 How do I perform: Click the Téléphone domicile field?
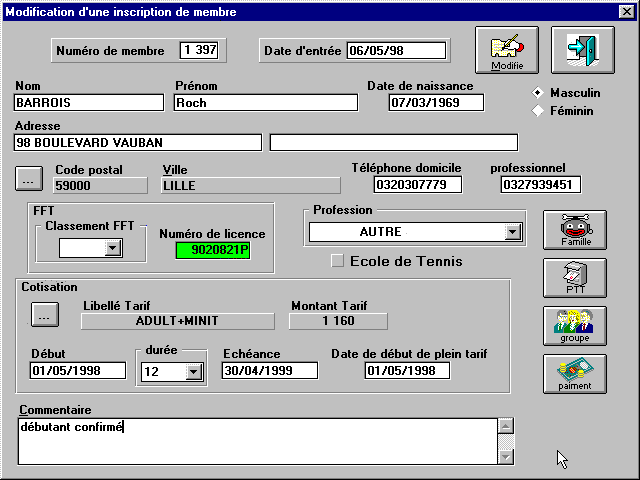click(x=418, y=184)
